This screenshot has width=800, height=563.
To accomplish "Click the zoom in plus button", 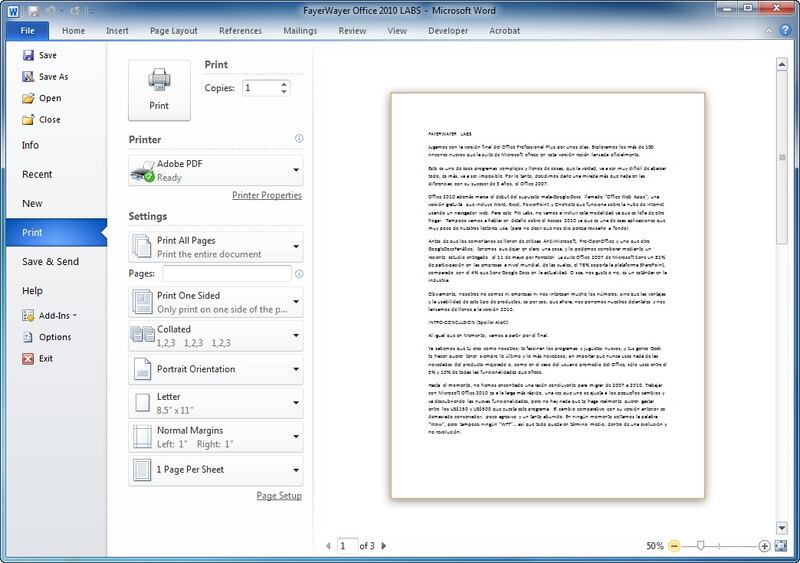I will (765, 546).
